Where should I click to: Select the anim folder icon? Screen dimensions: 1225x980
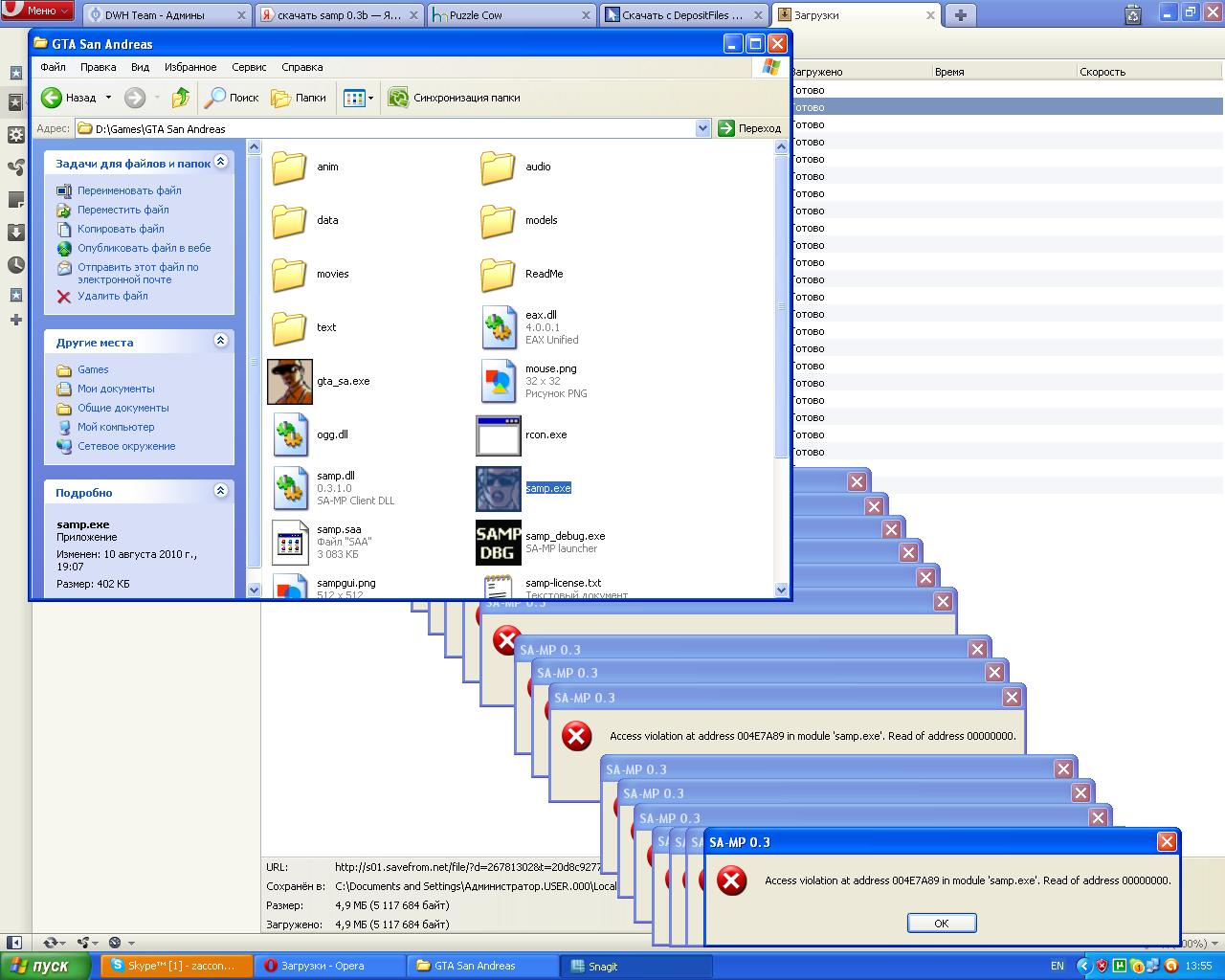click(289, 167)
